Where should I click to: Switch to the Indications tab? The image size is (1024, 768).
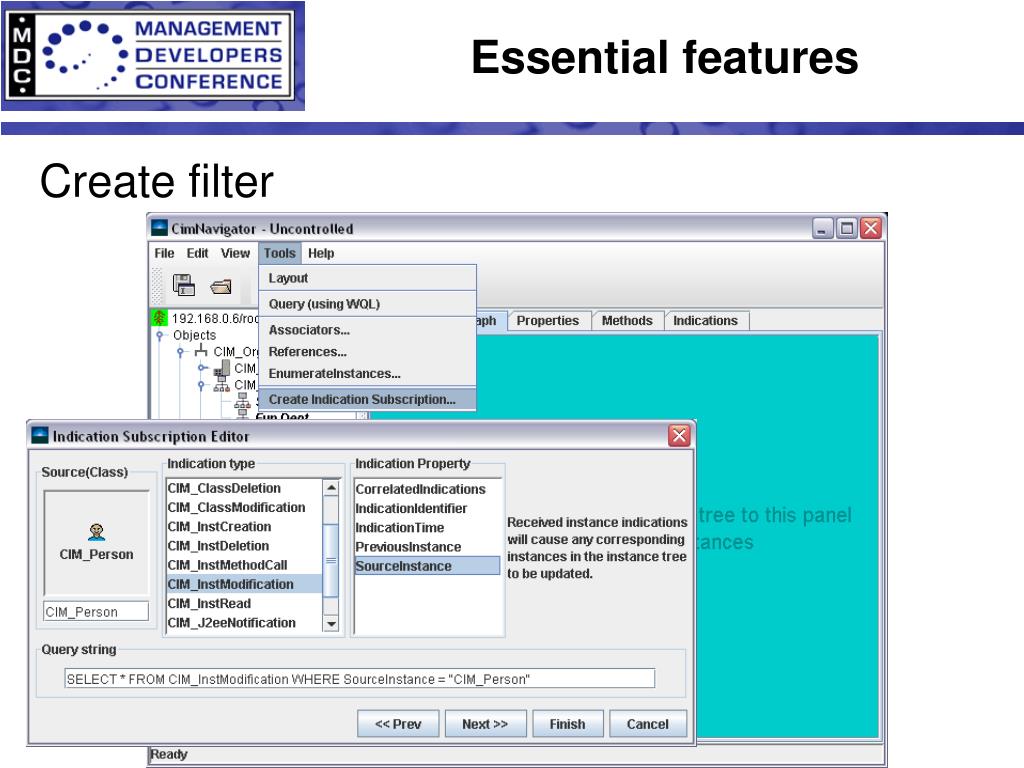click(x=705, y=321)
